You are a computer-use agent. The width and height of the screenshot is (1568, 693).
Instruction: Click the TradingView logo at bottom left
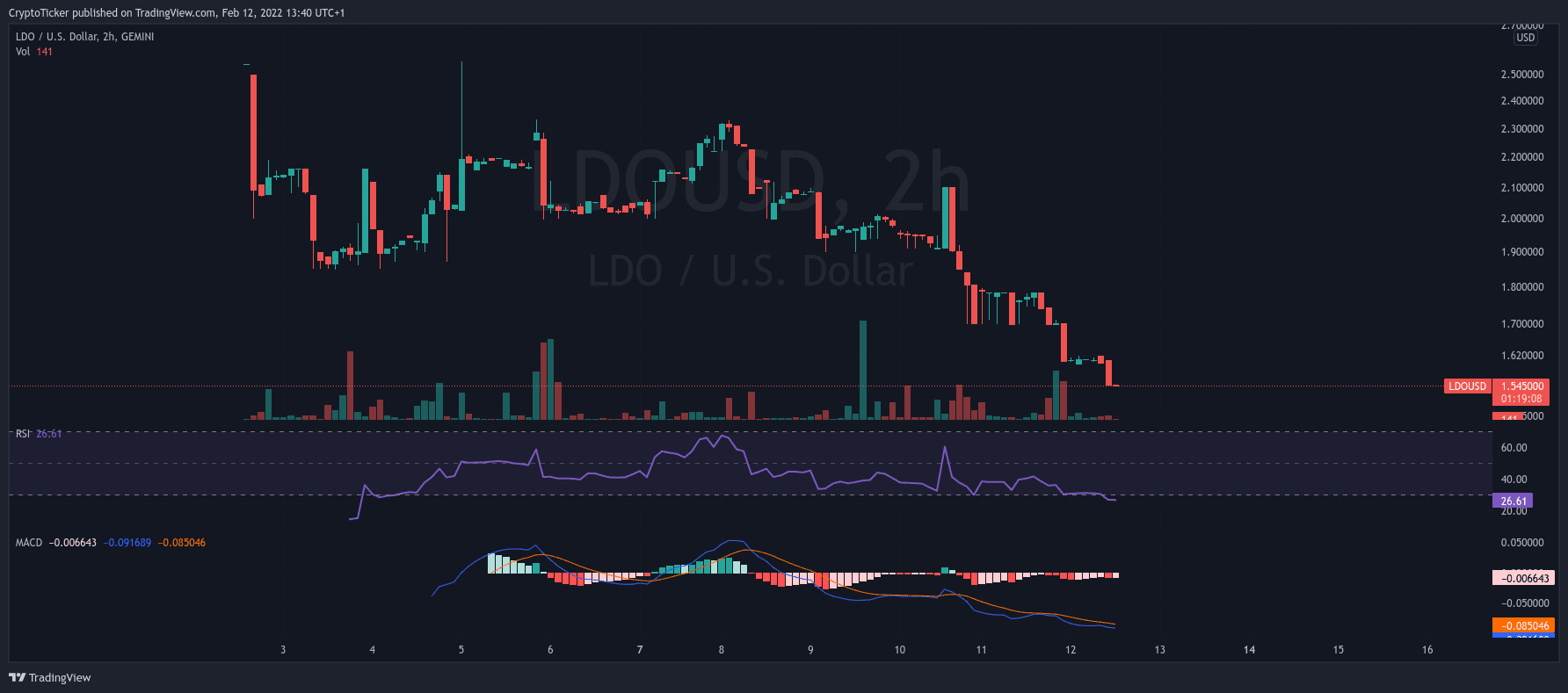[x=50, y=677]
